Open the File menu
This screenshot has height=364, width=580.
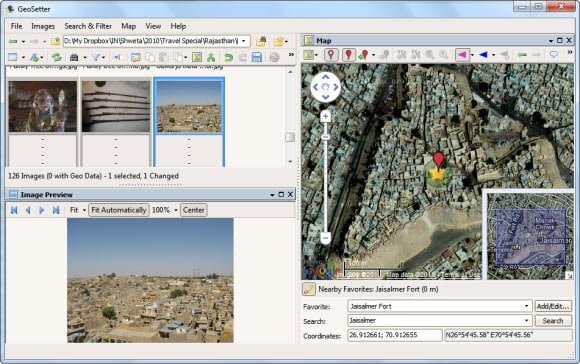[x=16, y=26]
